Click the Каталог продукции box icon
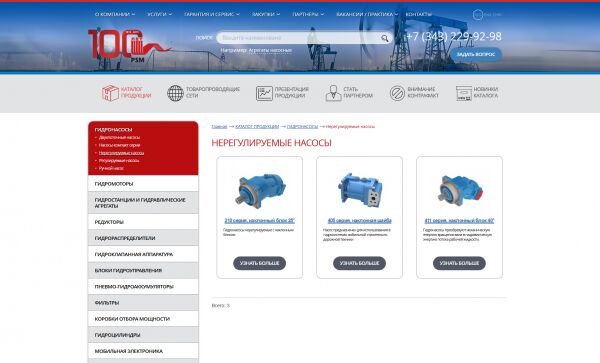The height and width of the screenshot is (363, 600). pyautogui.click(x=110, y=93)
